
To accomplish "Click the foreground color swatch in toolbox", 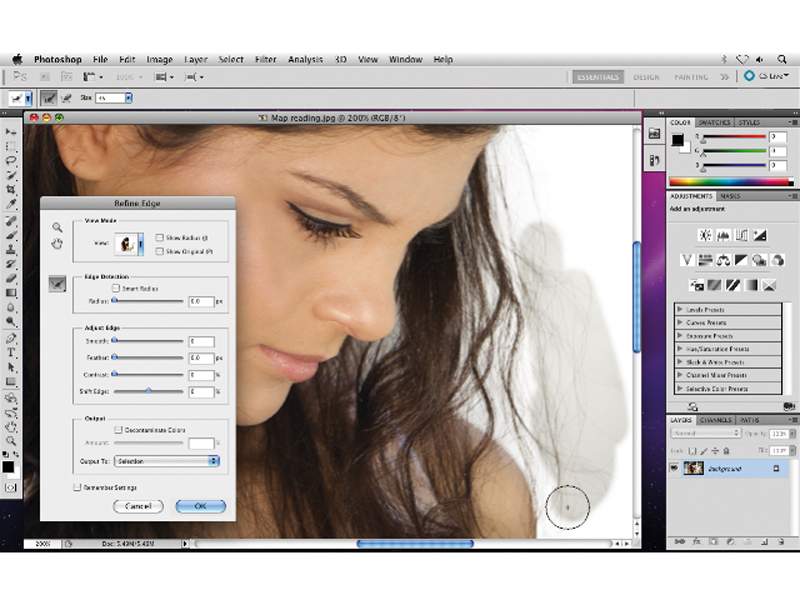I will (8, 466).
